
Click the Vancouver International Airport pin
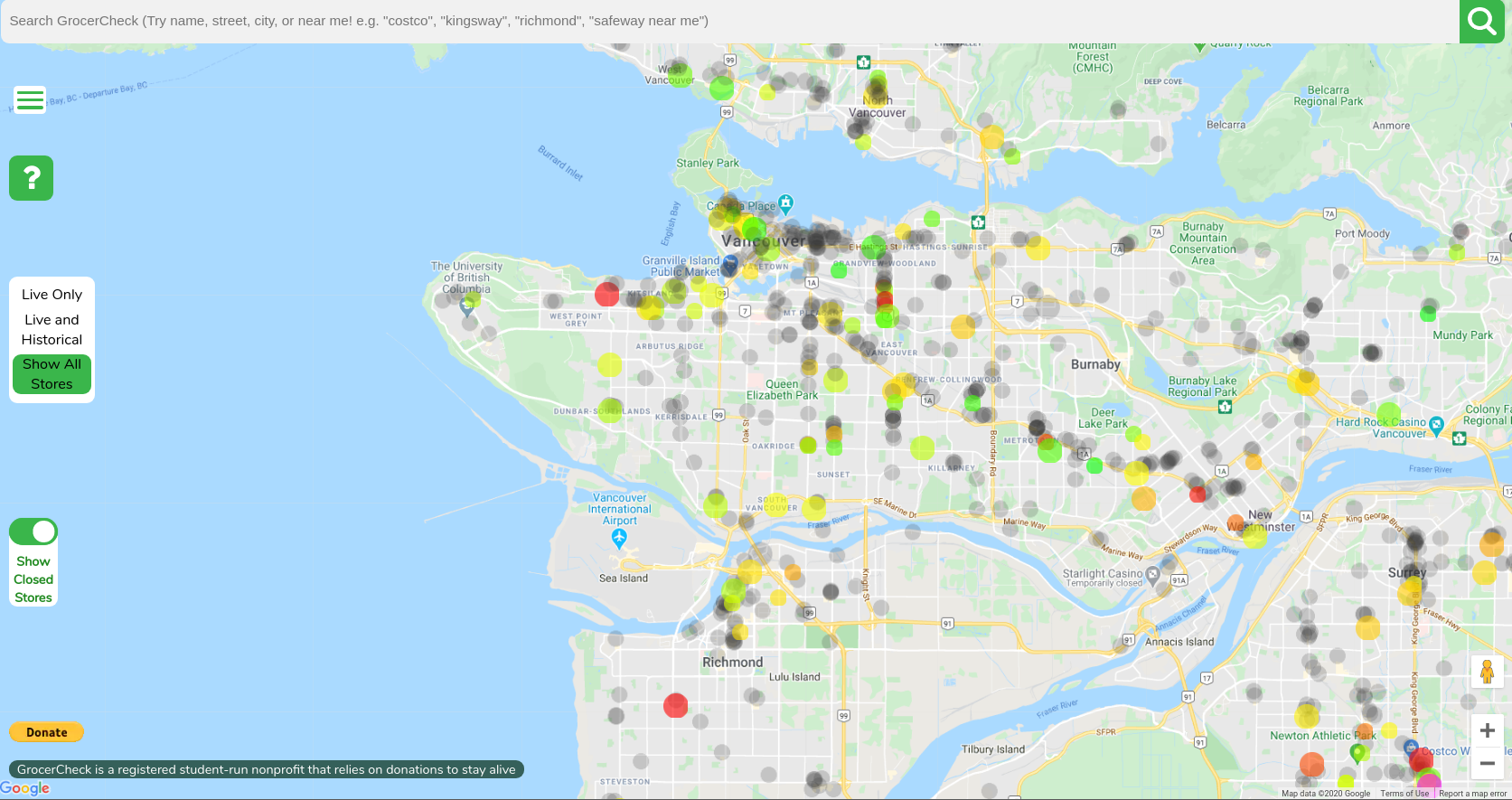click(619, 539)
